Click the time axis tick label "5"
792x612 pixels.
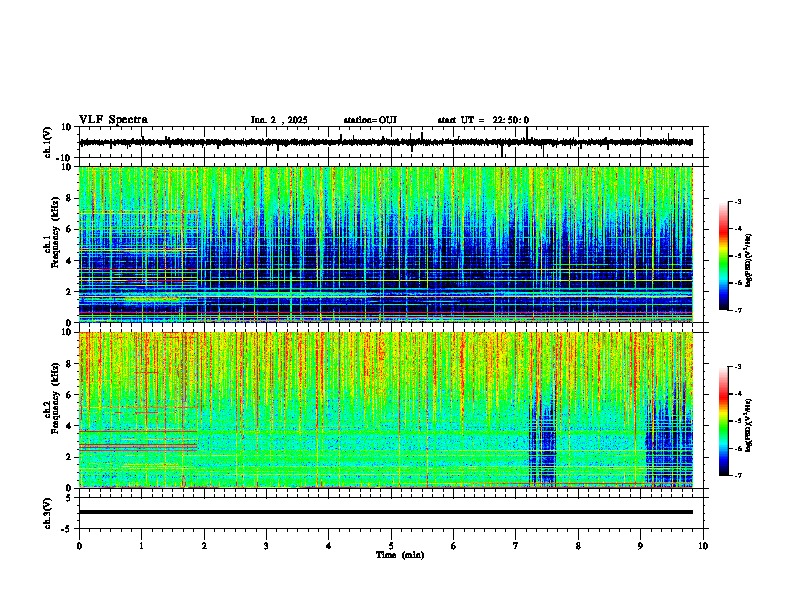tap(391, 546)
